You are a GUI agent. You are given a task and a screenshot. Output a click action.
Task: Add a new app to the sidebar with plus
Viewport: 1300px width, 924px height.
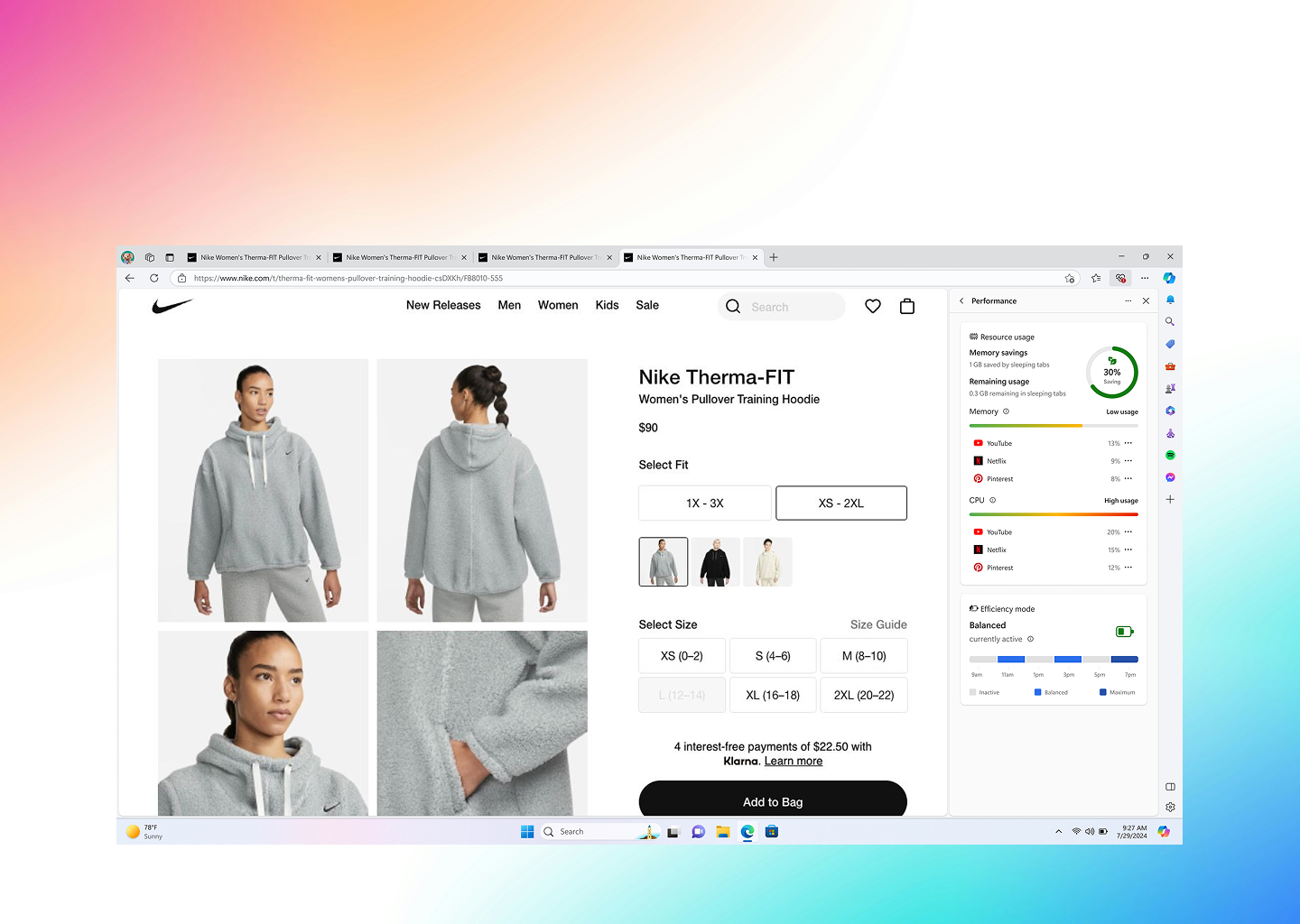[1170, 499]
